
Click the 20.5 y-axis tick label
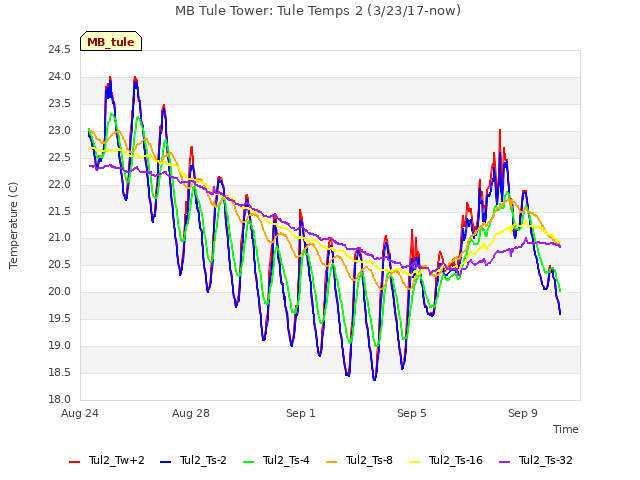coord(60,265)
